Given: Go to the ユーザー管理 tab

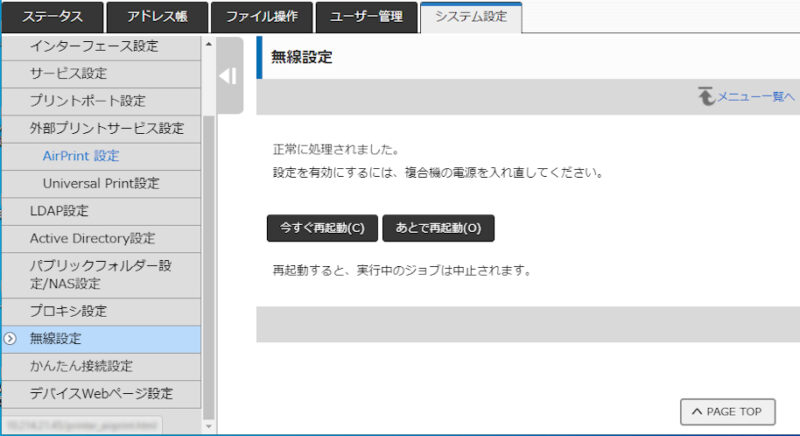Looking at the screenshot, I should click(x=367, y=17).
